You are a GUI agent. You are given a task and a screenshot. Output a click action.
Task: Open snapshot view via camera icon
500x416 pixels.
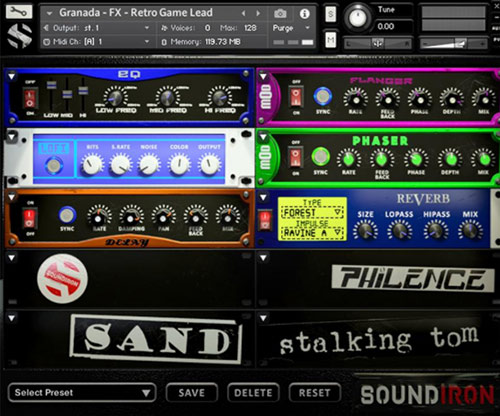280,14
